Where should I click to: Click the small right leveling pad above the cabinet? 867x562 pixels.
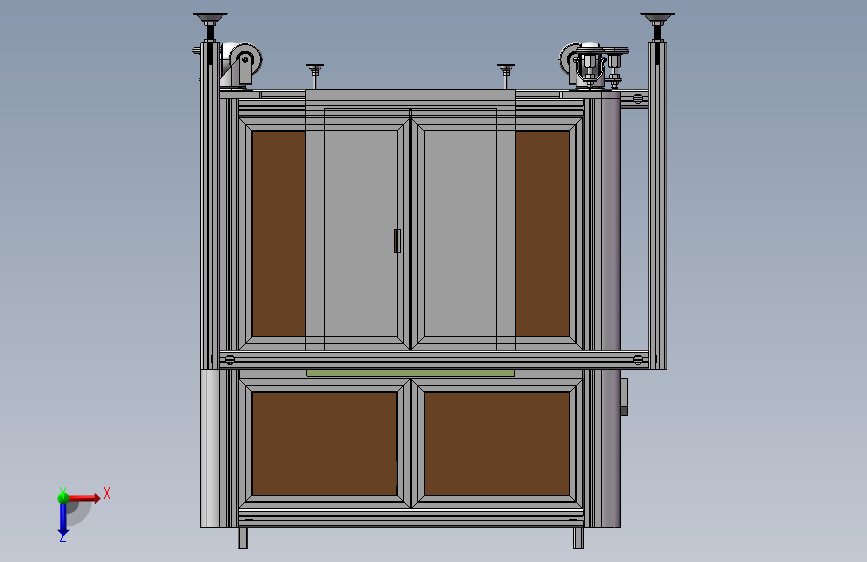click(506, 76)
